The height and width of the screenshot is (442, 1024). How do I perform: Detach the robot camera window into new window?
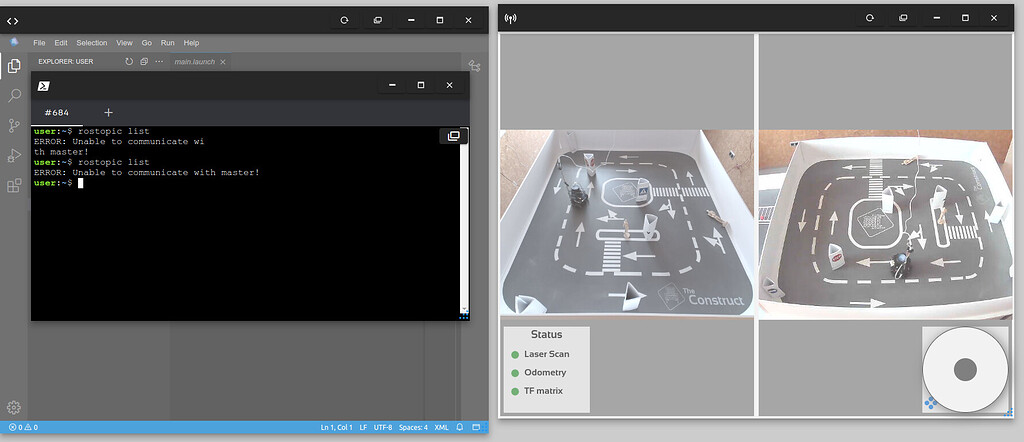tap(903, 18)
